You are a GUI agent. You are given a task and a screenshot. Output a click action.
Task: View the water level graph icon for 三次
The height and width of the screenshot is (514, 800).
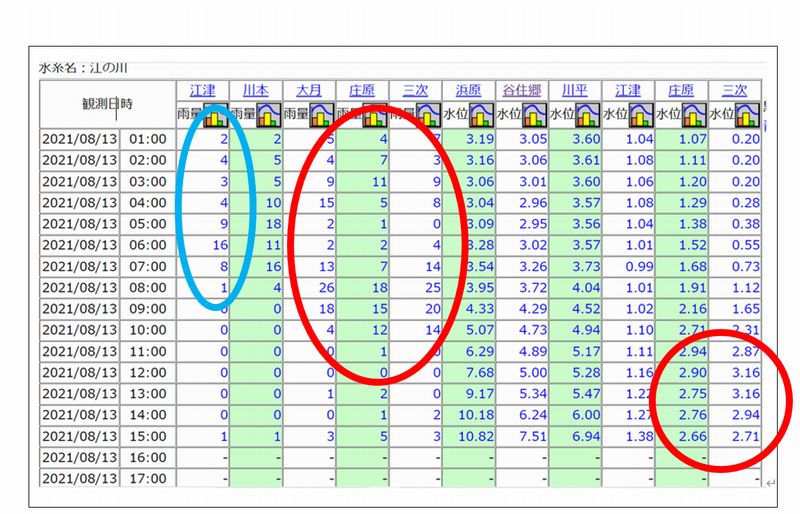pyautogui.click(x=748, y=114)
